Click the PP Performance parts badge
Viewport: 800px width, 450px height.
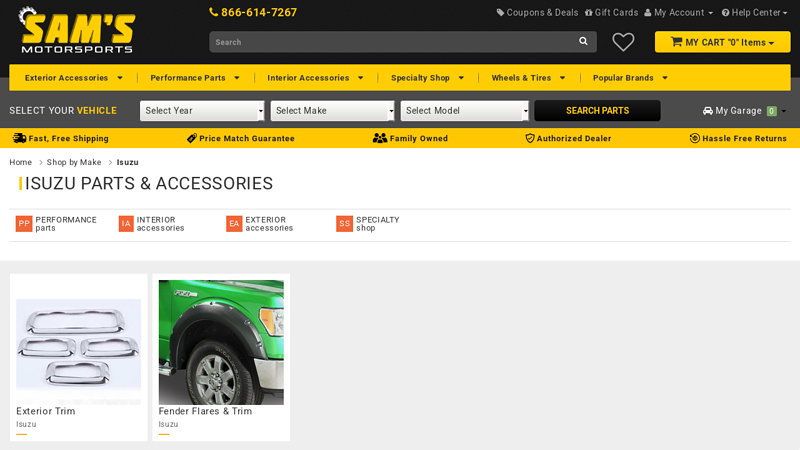tap(24, 223)
